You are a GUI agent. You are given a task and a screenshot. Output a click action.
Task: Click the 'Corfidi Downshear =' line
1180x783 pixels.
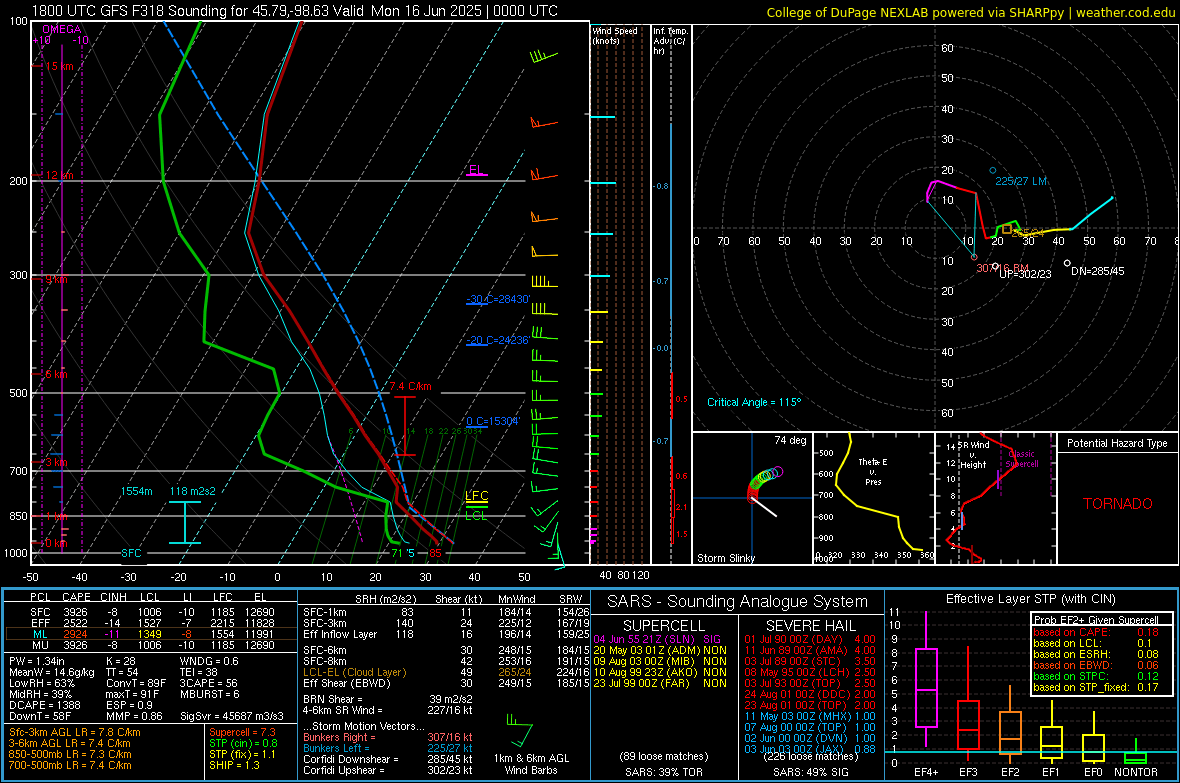(388, 759)
